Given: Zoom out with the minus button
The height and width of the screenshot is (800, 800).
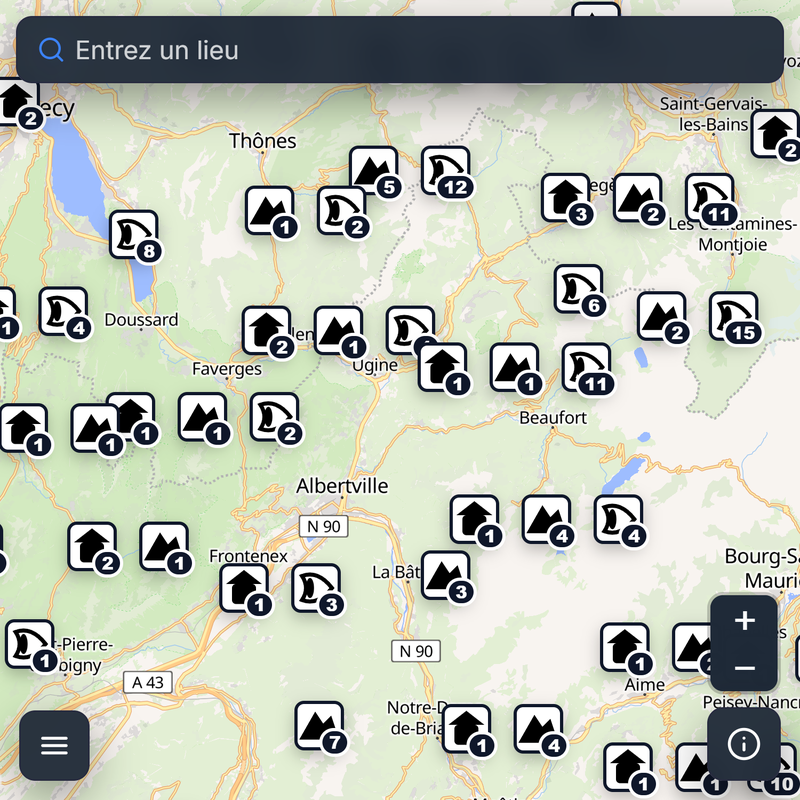Looking at the screenshot, I should point(744,667).
